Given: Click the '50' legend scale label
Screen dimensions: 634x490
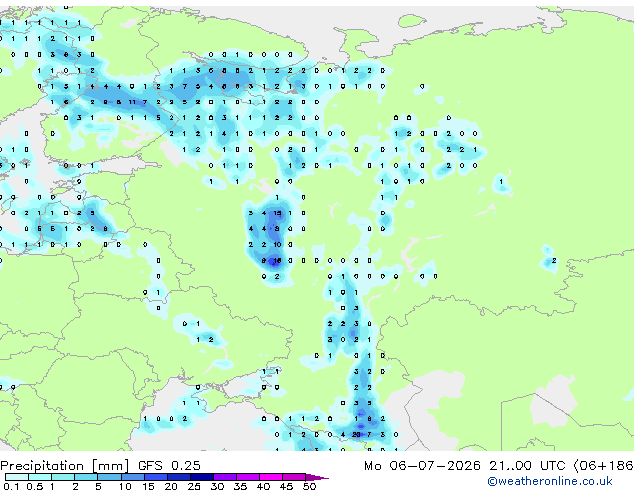Looking at the screenshot, I should point(309,486).
